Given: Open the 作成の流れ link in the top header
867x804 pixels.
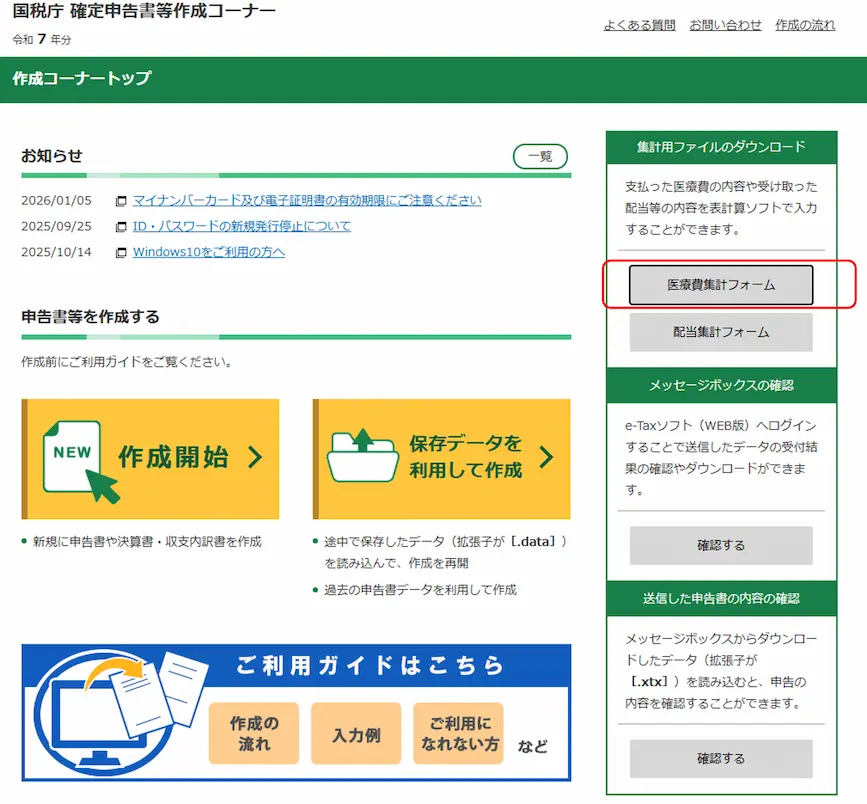Looking at the screenshot, I should (805, 25).
